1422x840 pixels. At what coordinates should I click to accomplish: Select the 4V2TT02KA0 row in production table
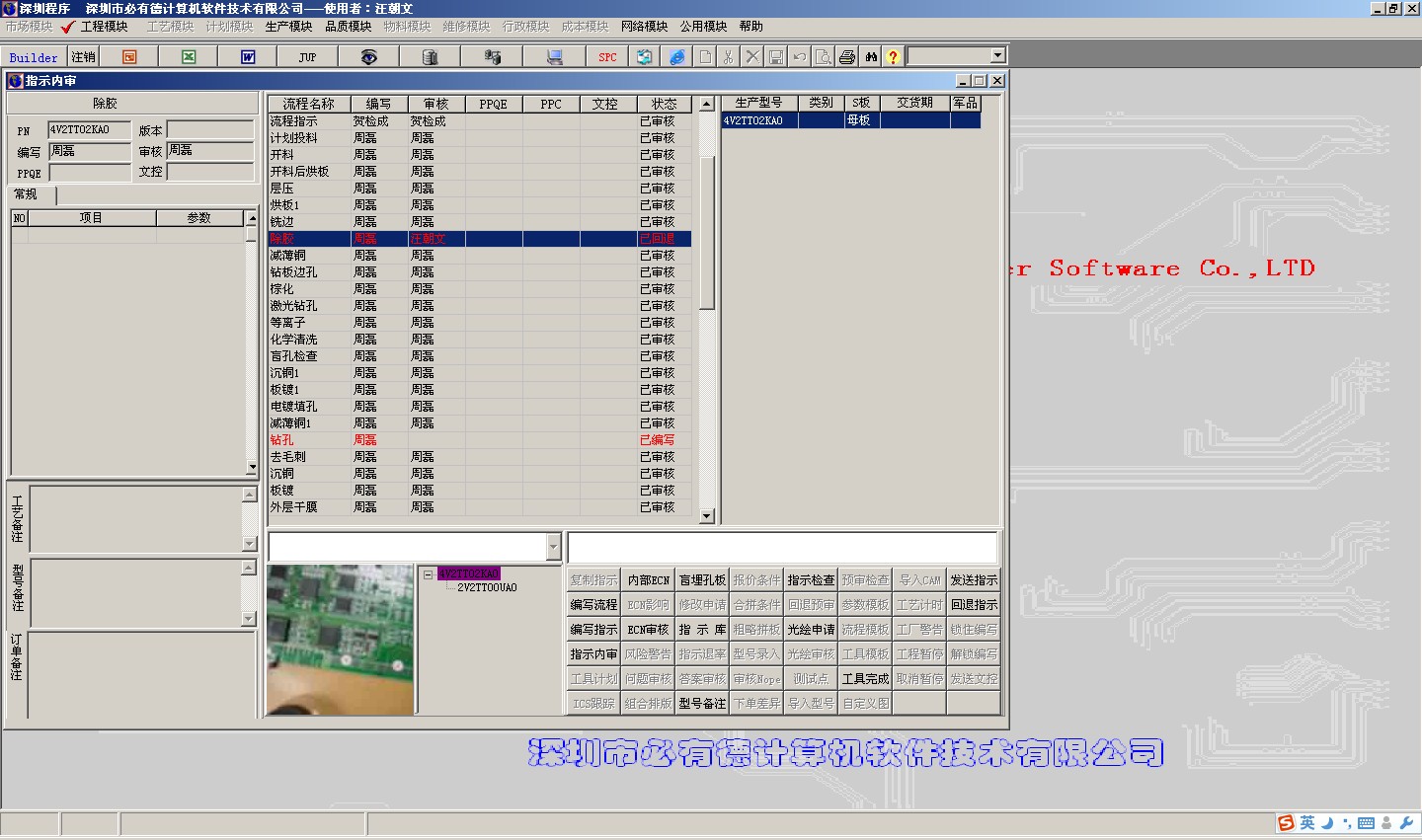pyautogui.click(x=851, y=120)
